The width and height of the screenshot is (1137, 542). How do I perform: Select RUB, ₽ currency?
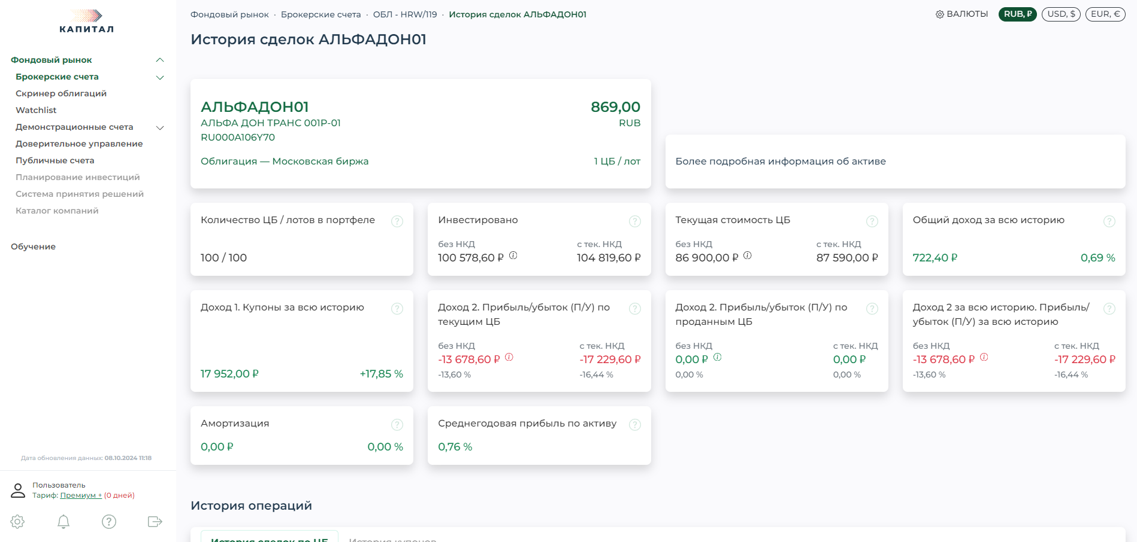click(1018, 15)
